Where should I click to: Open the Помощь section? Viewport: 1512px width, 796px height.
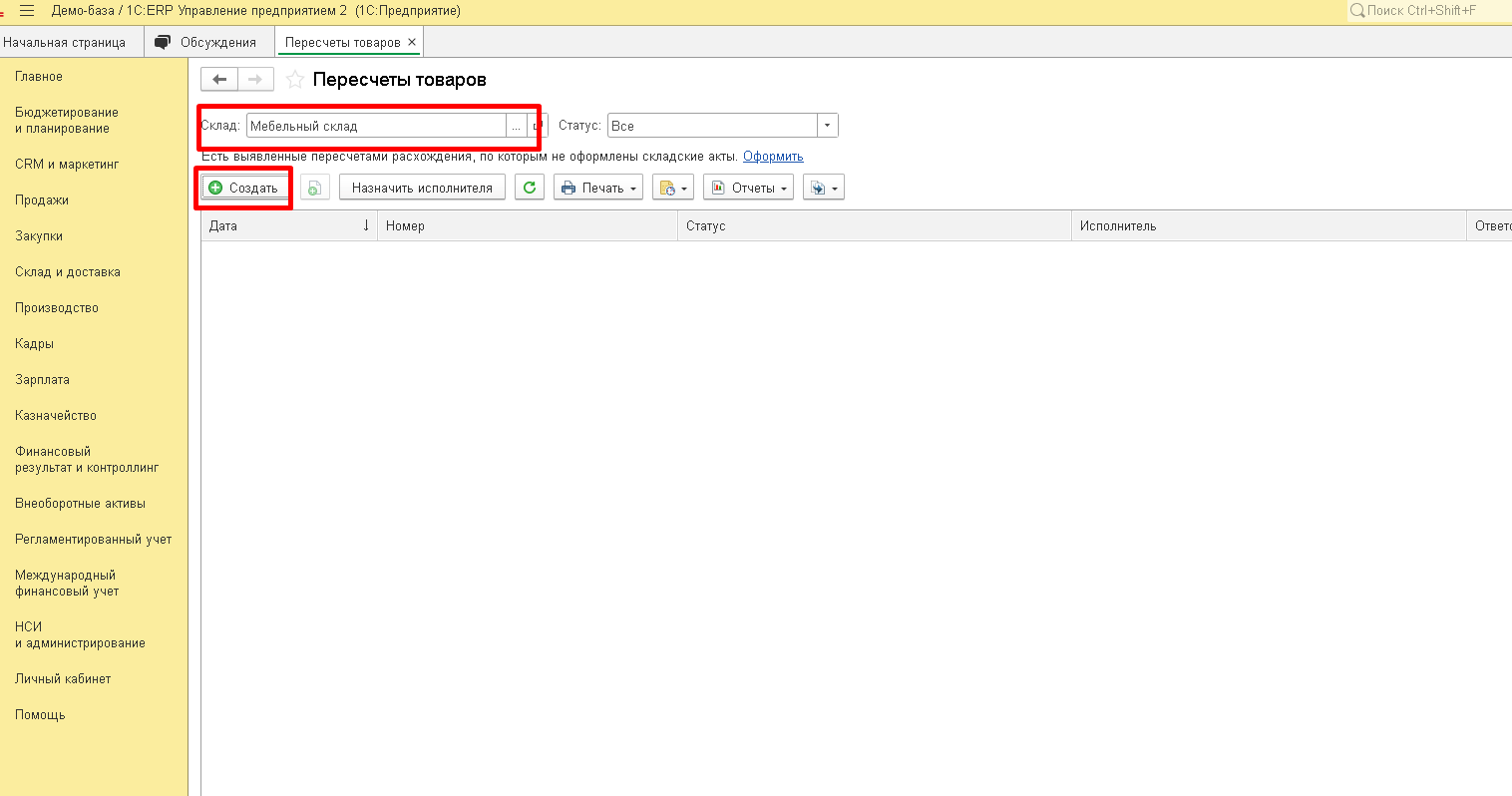(40, 715)
